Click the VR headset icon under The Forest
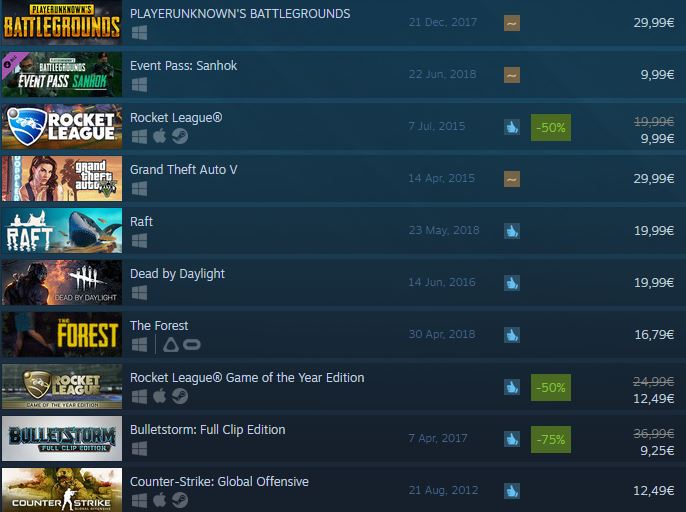Image resolution: width=686 pixels, height=512 pixels. tap(171, 345)
